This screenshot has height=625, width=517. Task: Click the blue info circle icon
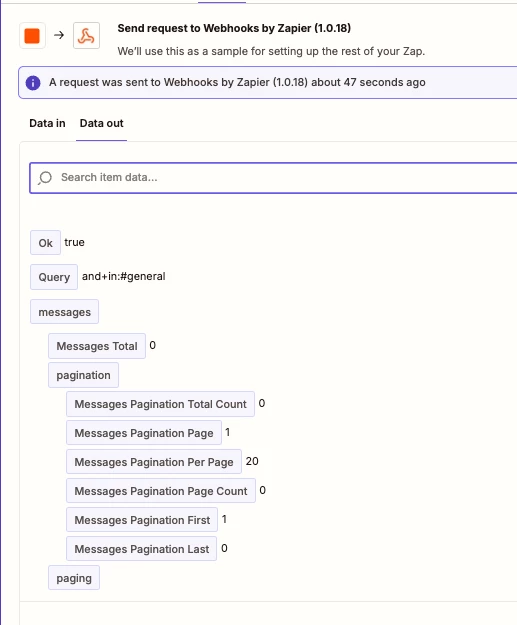coord(33,83)
